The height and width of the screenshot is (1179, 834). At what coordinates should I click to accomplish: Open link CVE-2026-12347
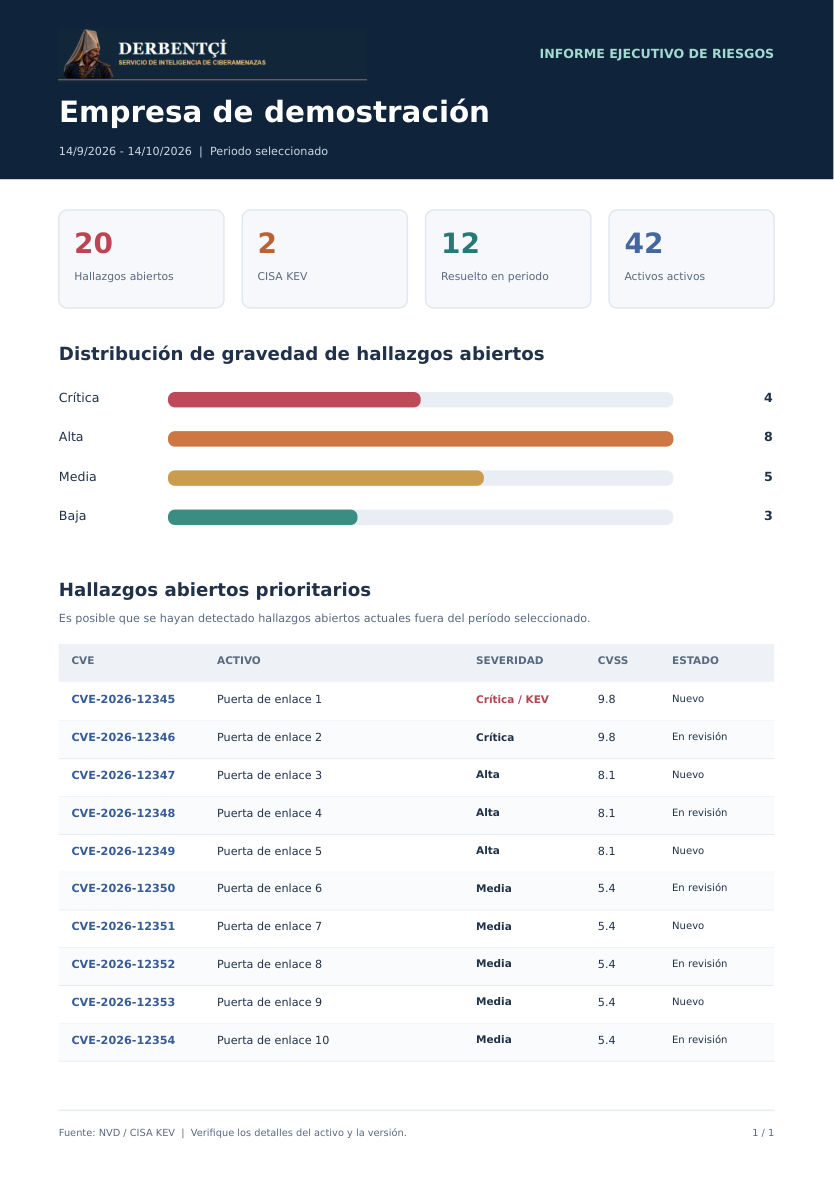(x=123, y=775)
